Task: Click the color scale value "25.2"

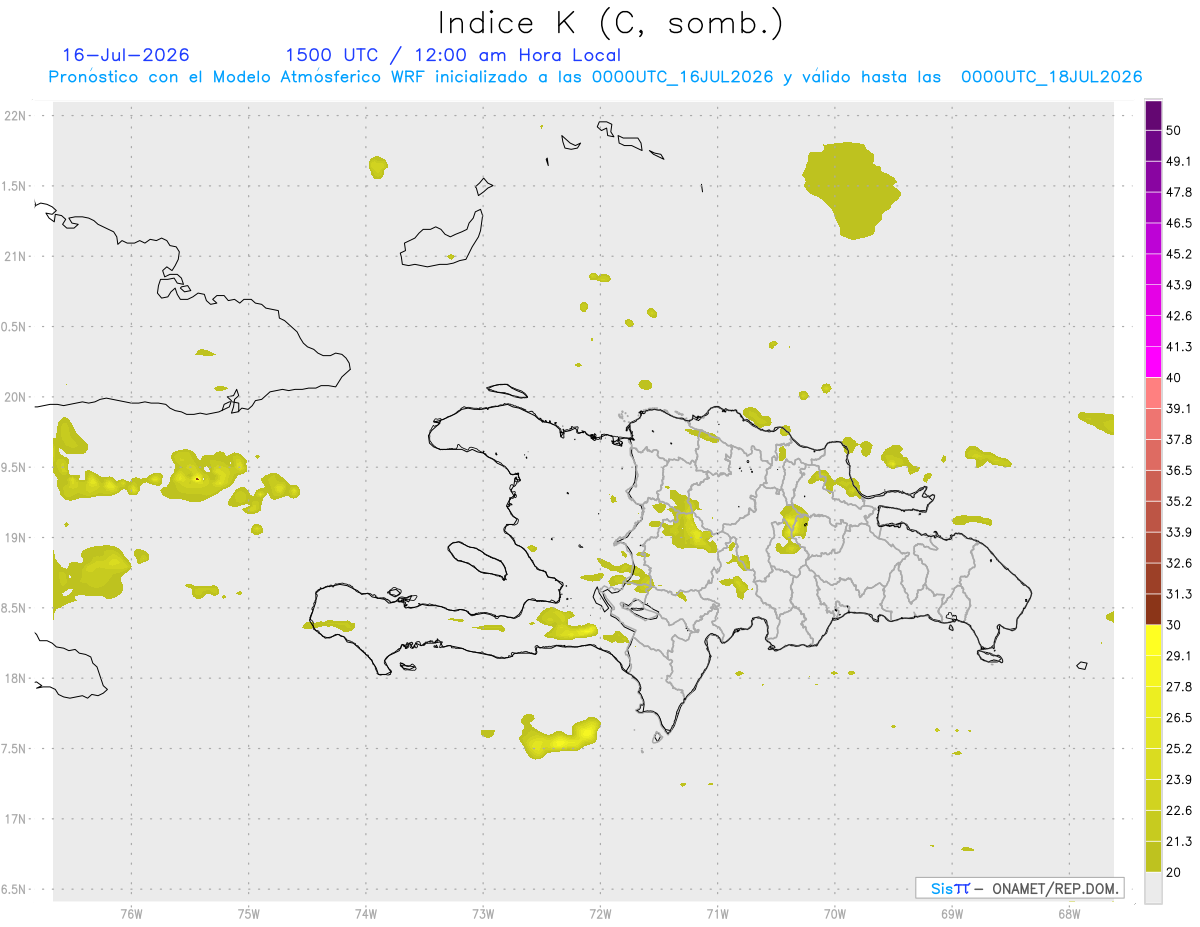Action: pos(1179,748)
